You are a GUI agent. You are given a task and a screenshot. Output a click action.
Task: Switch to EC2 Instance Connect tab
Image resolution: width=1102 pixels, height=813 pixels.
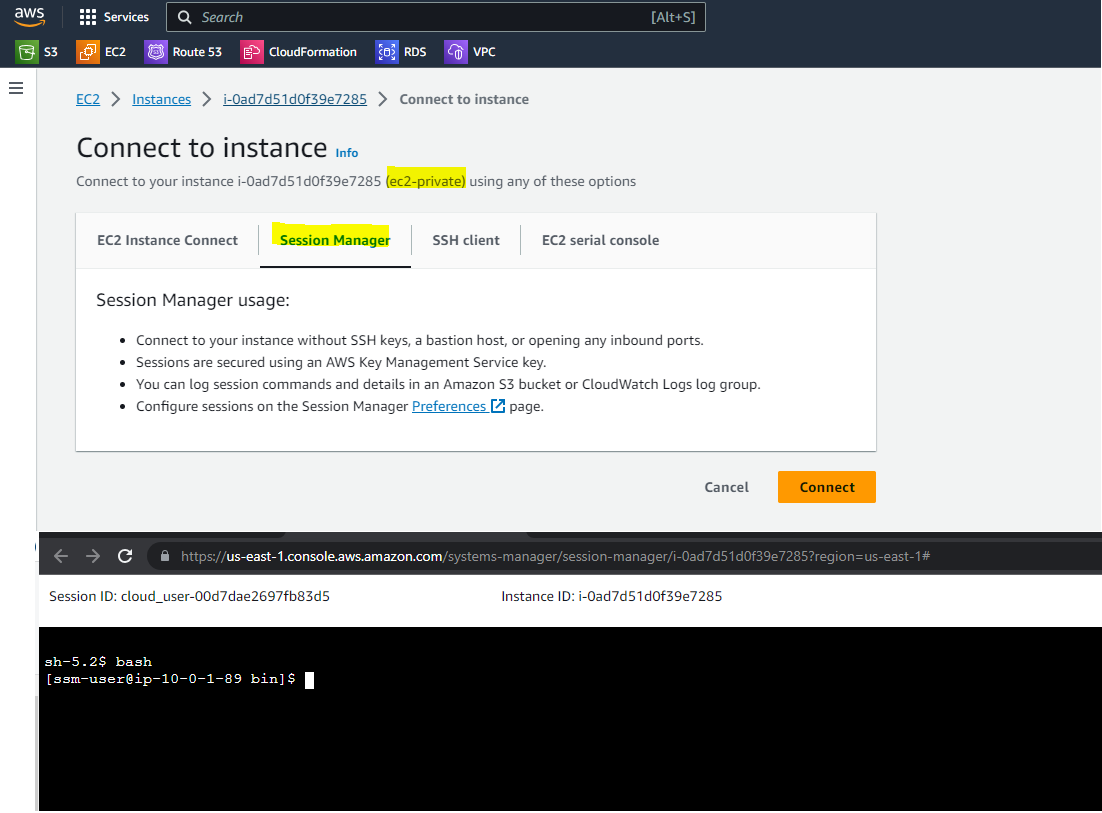[167, 240]
